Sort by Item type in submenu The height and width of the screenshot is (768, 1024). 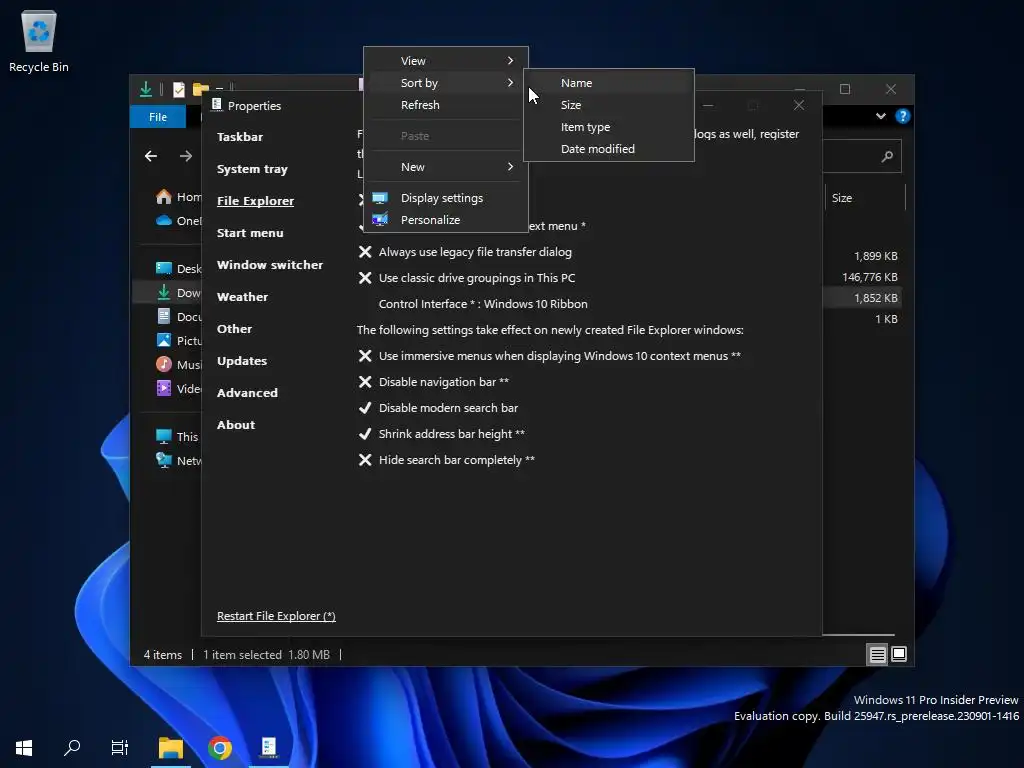[x=609, y=127]
